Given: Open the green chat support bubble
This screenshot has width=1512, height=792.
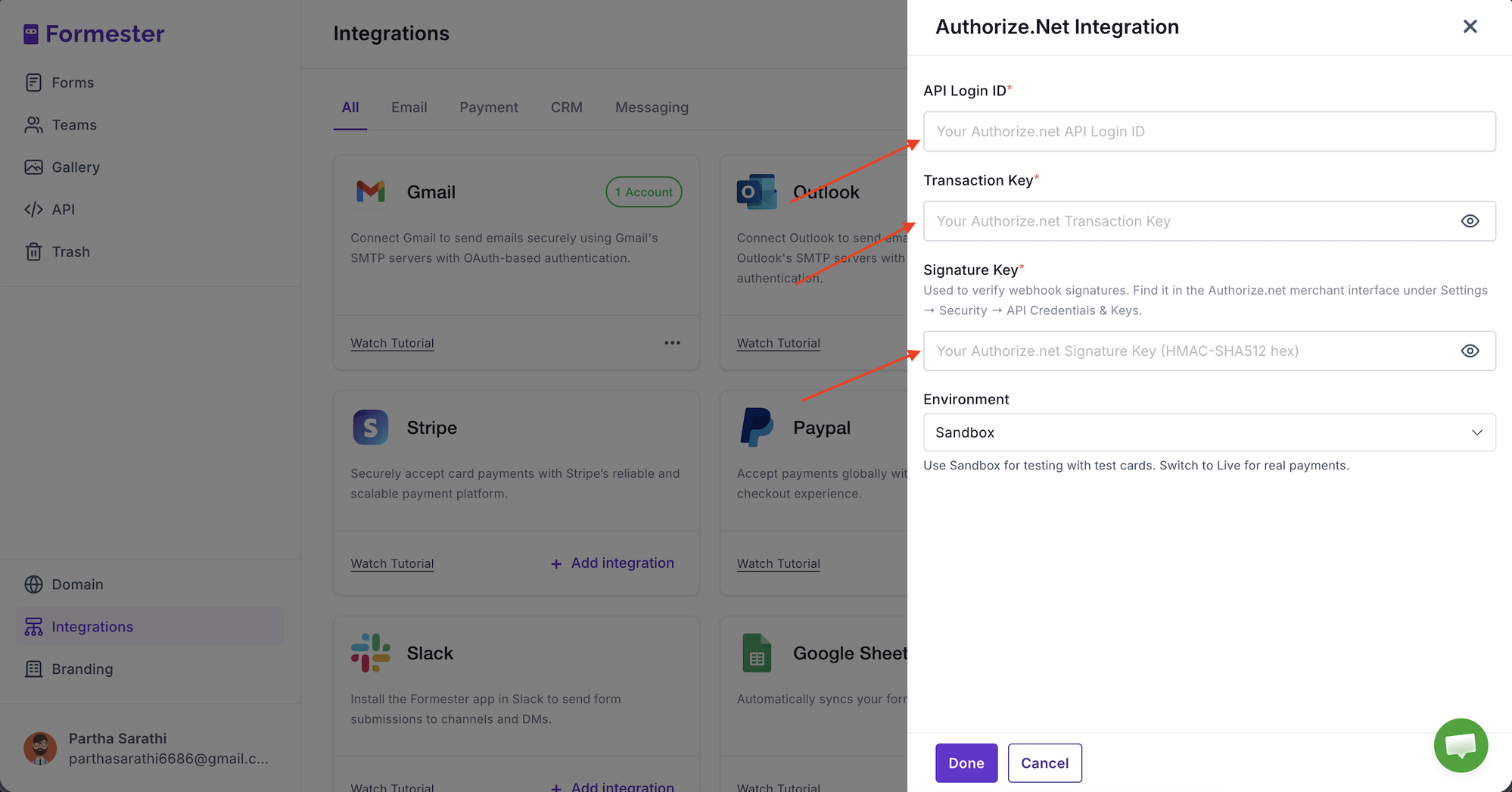Looking at the screenshot, I should (1461, 745).
